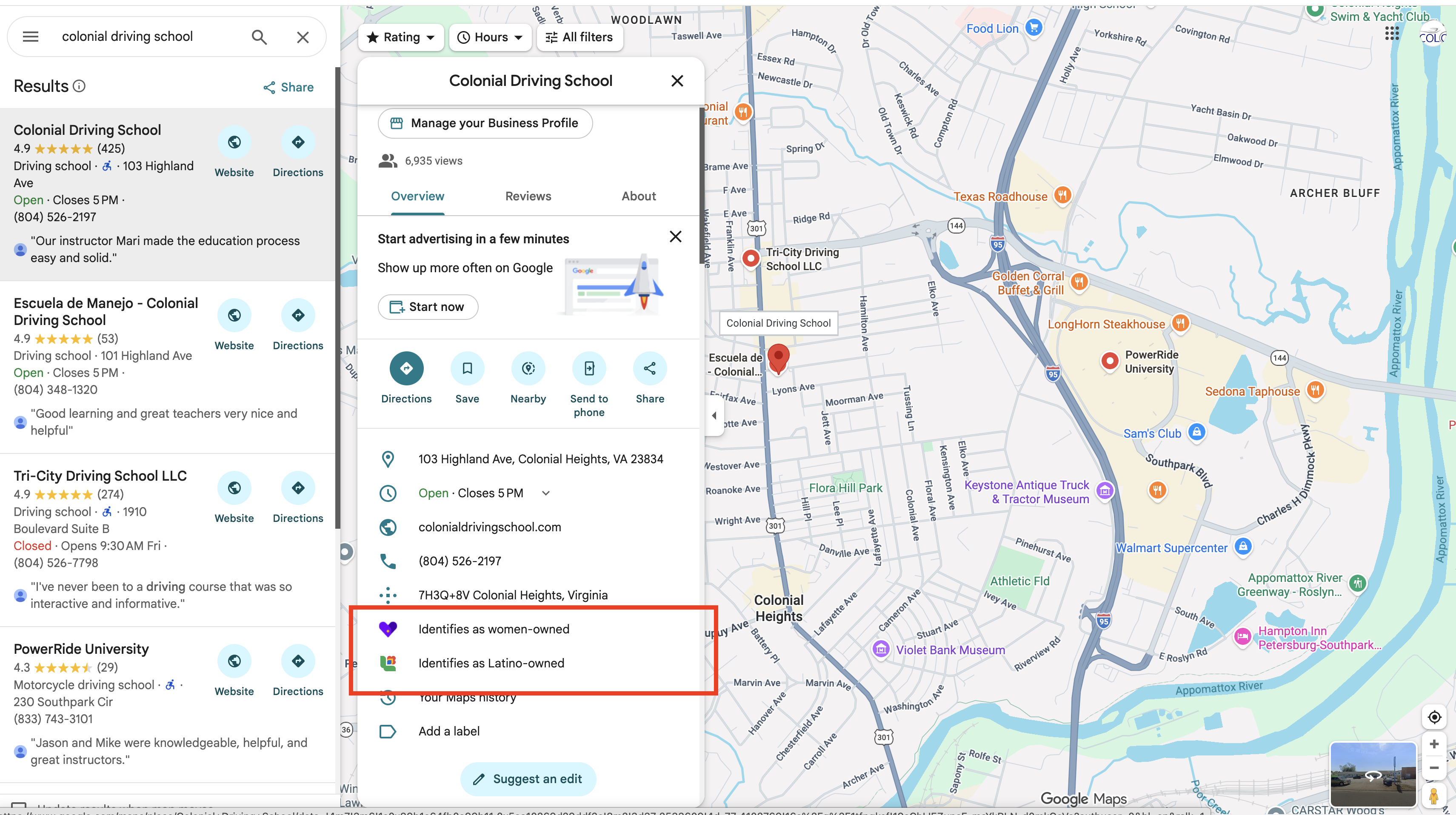Viewport: 1456px width, 815px height.
Task: Click Sam's Club map marker
Action: click(1196, 432)
